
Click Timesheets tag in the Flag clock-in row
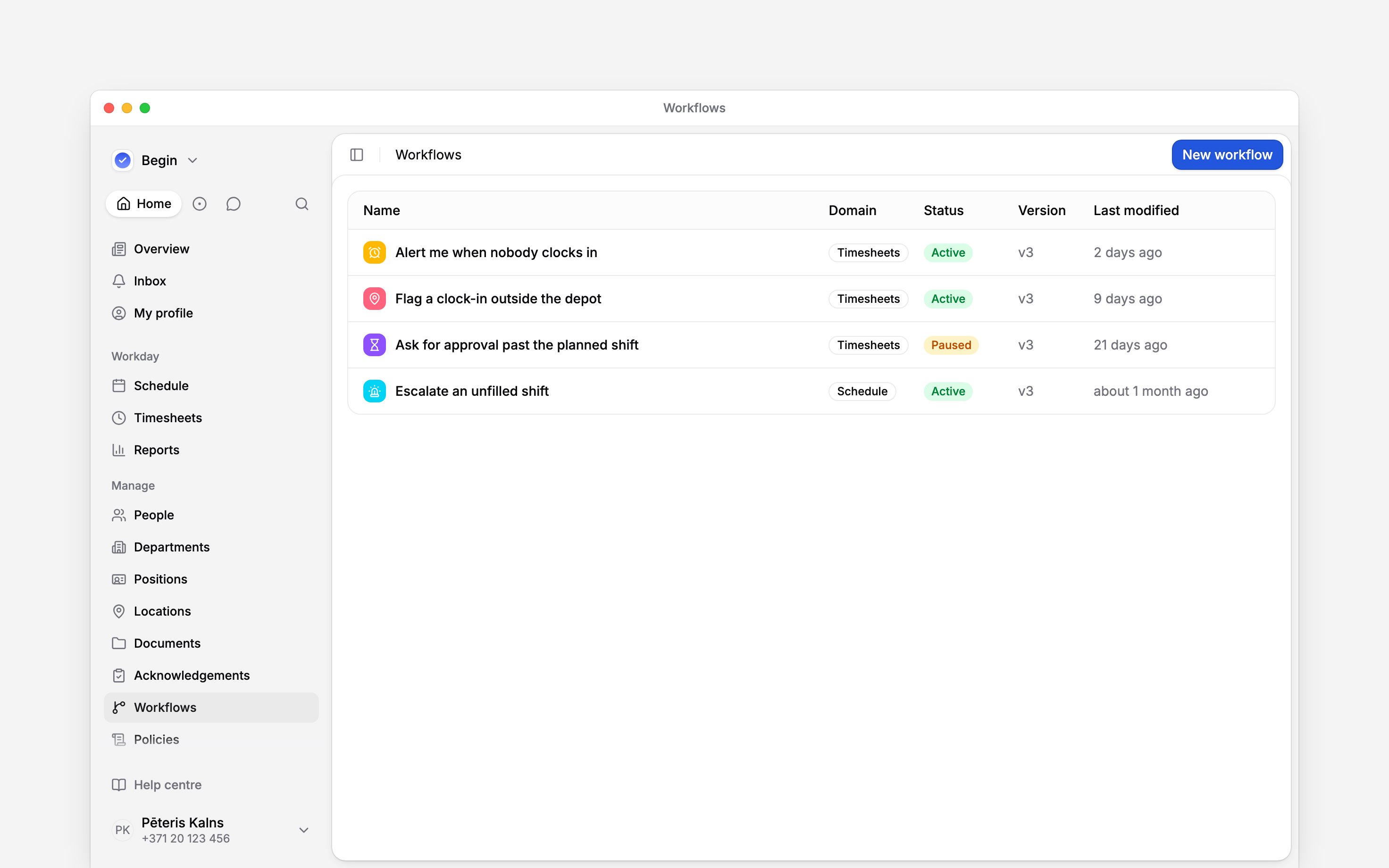pos(869,299)
